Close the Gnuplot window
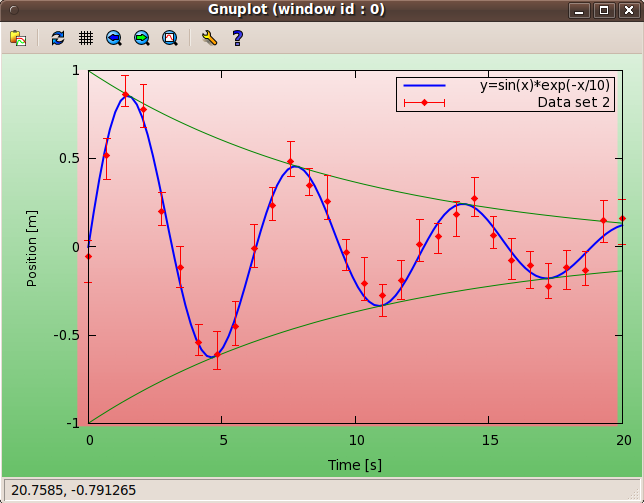Image resolution: width=644 pixels, height=503 pixels. click(x=629, y=10)
